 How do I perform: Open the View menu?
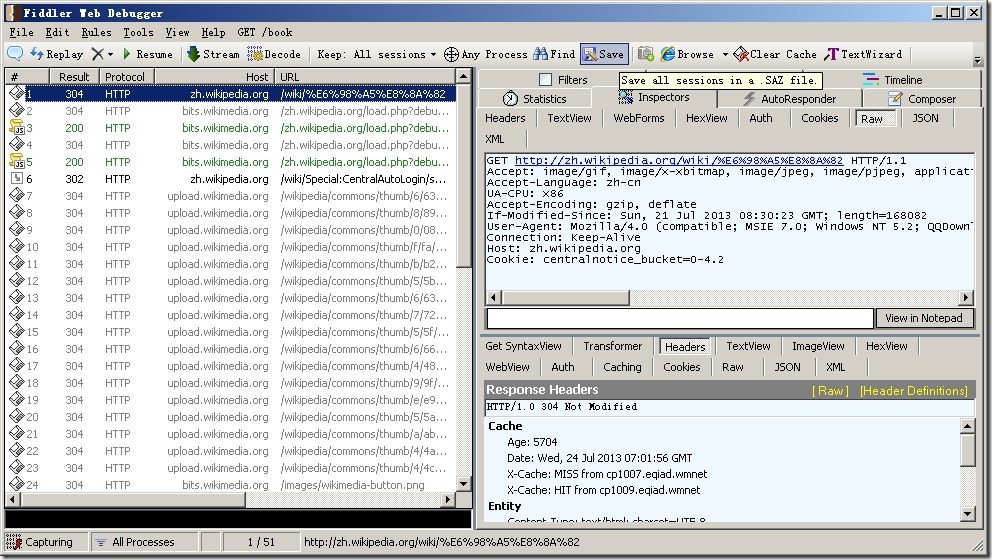click(x=177, y=32)
